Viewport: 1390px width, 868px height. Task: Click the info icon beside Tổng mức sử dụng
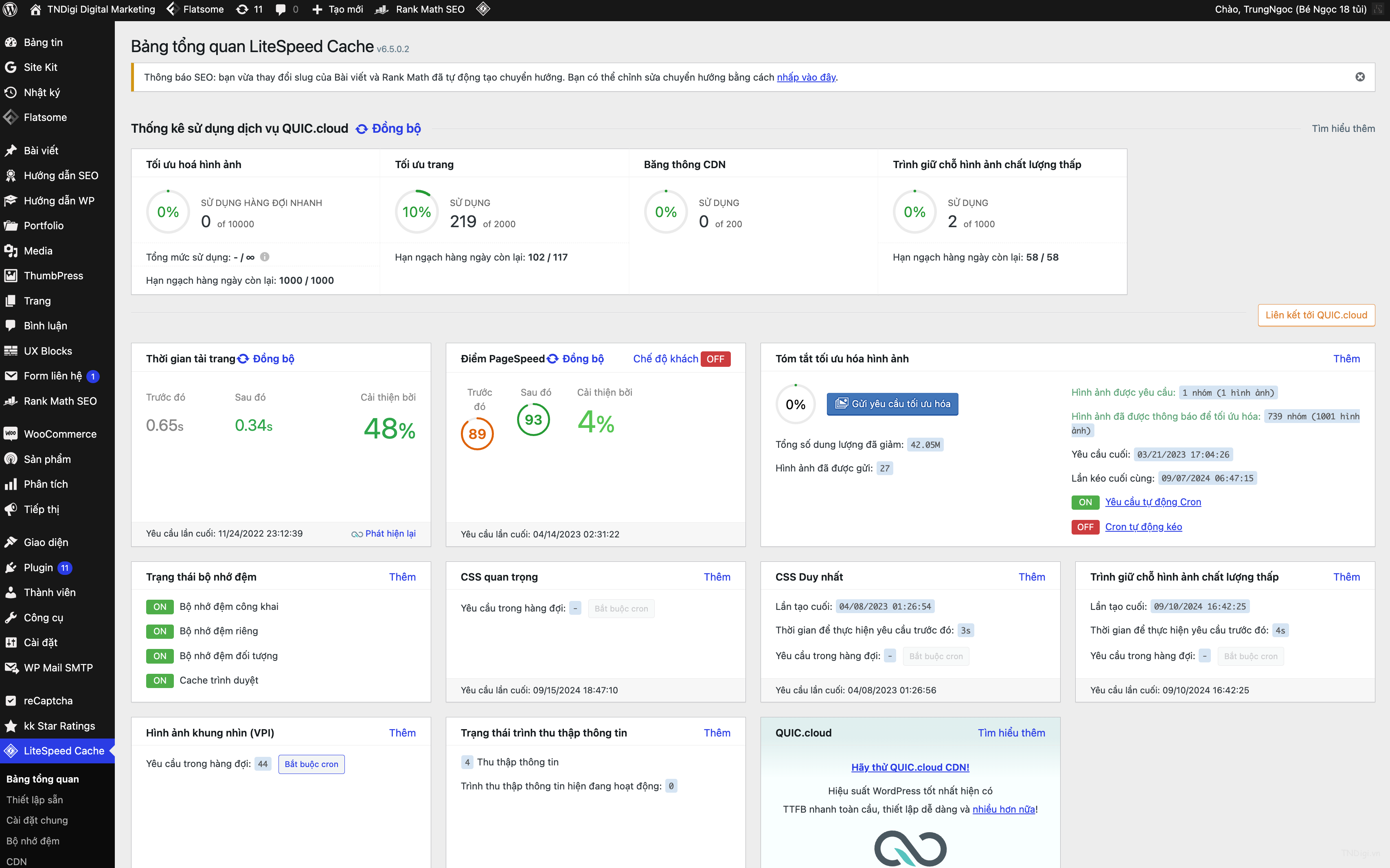(265, 256)
